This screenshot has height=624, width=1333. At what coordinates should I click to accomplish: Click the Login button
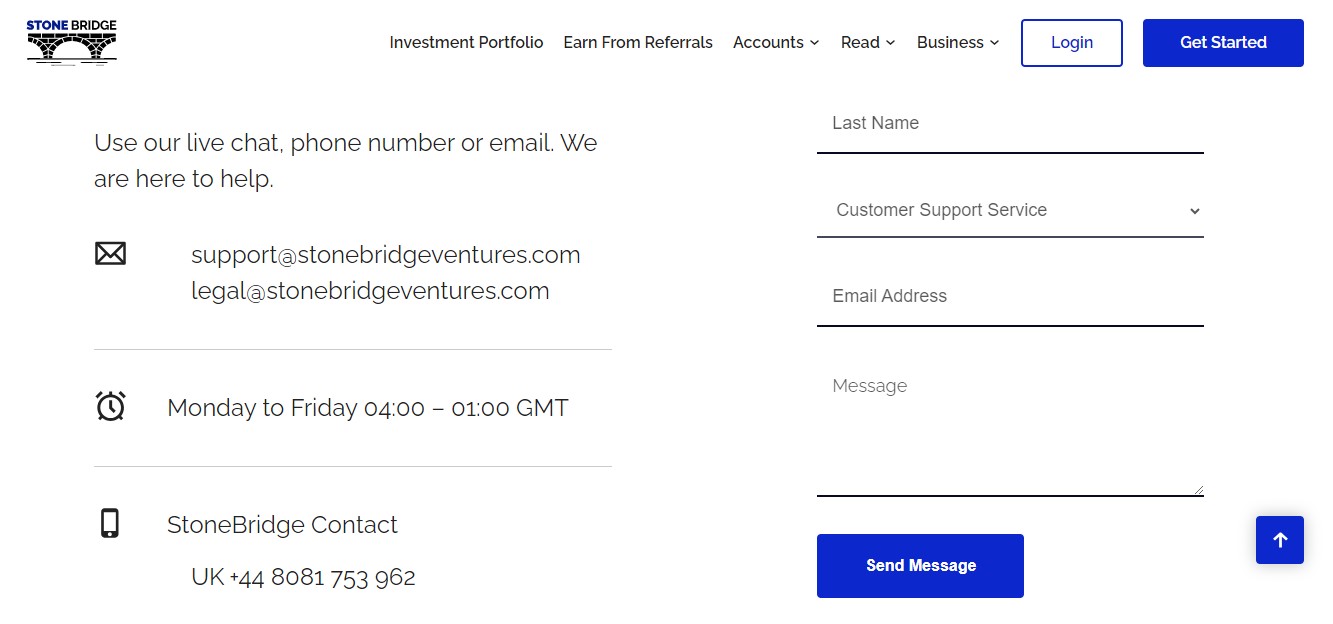pyautogui.click(x=1072, y=43)
